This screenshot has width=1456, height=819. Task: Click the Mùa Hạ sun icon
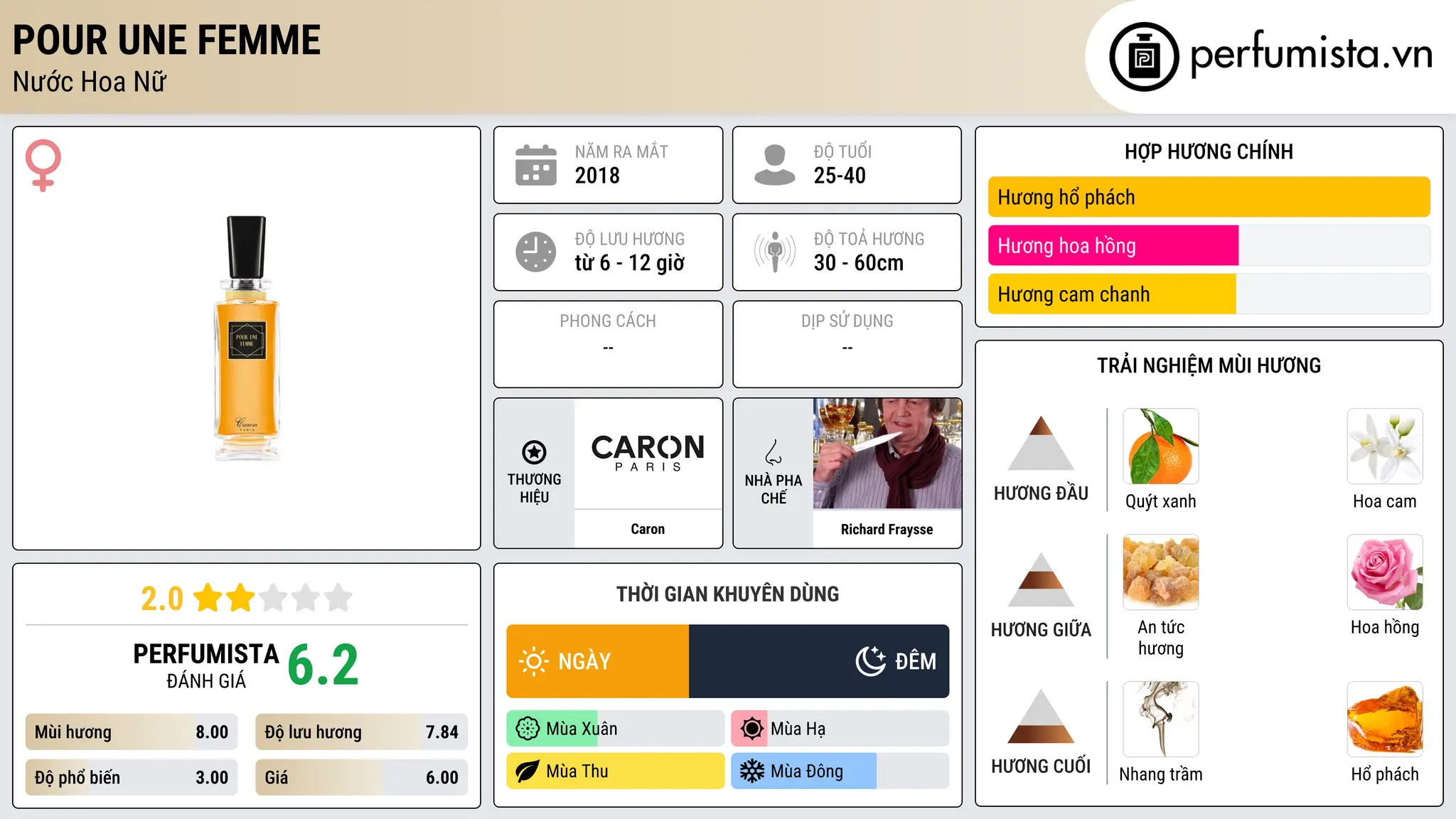pos(751,729)
